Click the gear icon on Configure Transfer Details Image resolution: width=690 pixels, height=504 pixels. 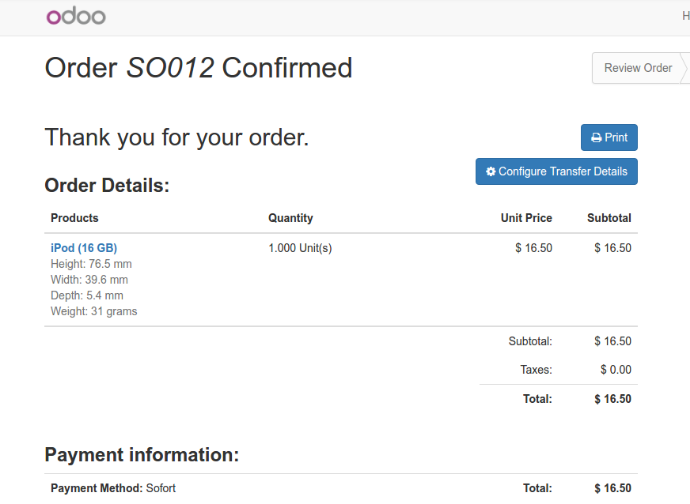pos(491,172)
